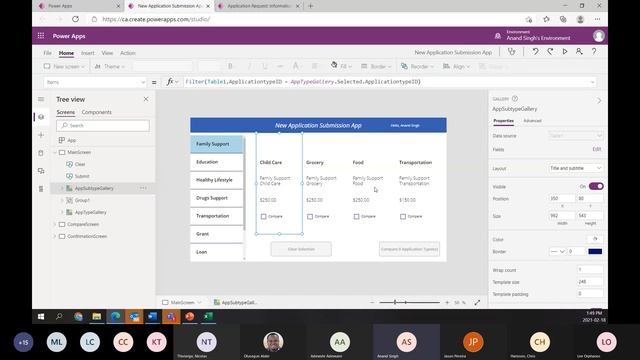Click the formula bar Filter expression

(x=303, y=82)
